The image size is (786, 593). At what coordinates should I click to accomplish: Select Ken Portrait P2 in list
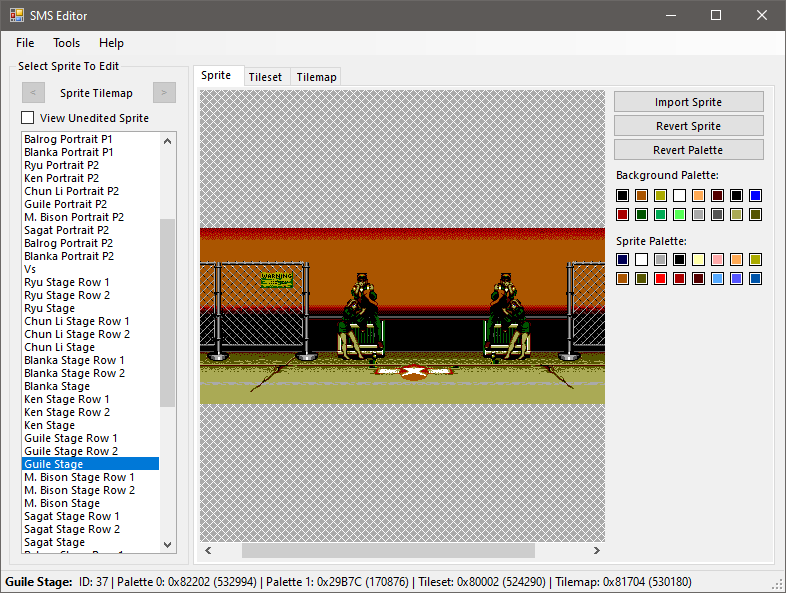pos(91,178)
